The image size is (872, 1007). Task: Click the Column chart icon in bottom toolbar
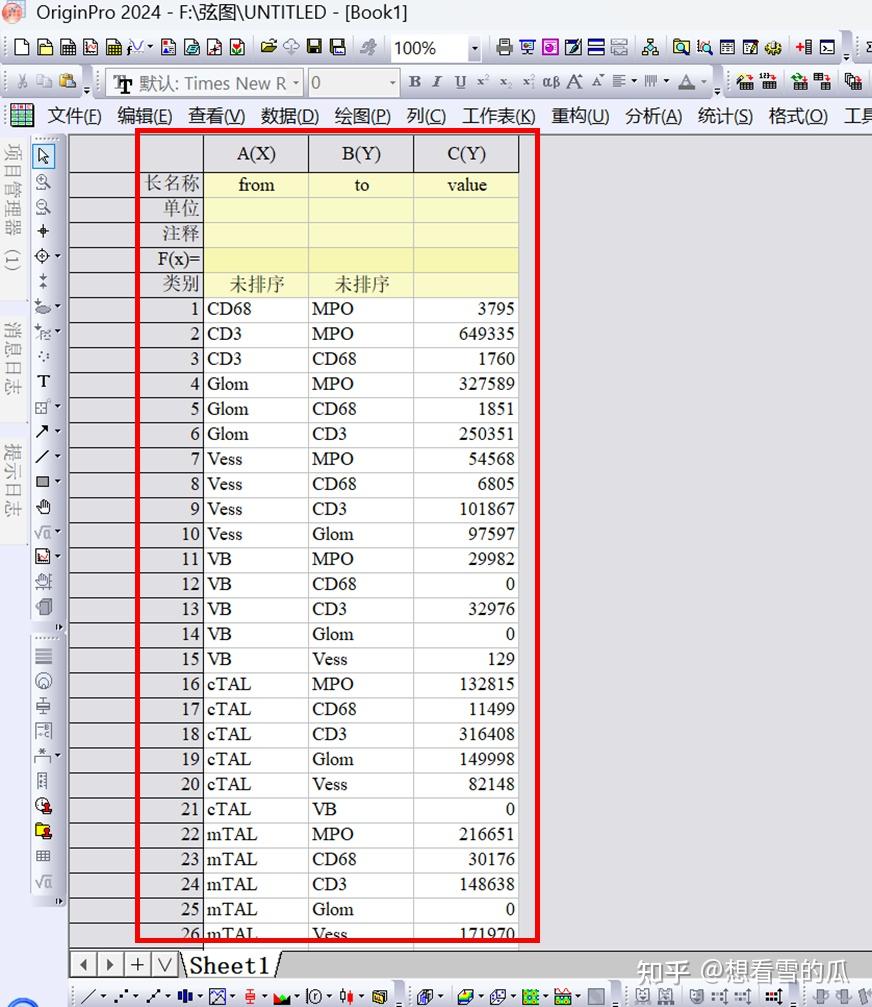pyautogui.click(x=185, y=996)
